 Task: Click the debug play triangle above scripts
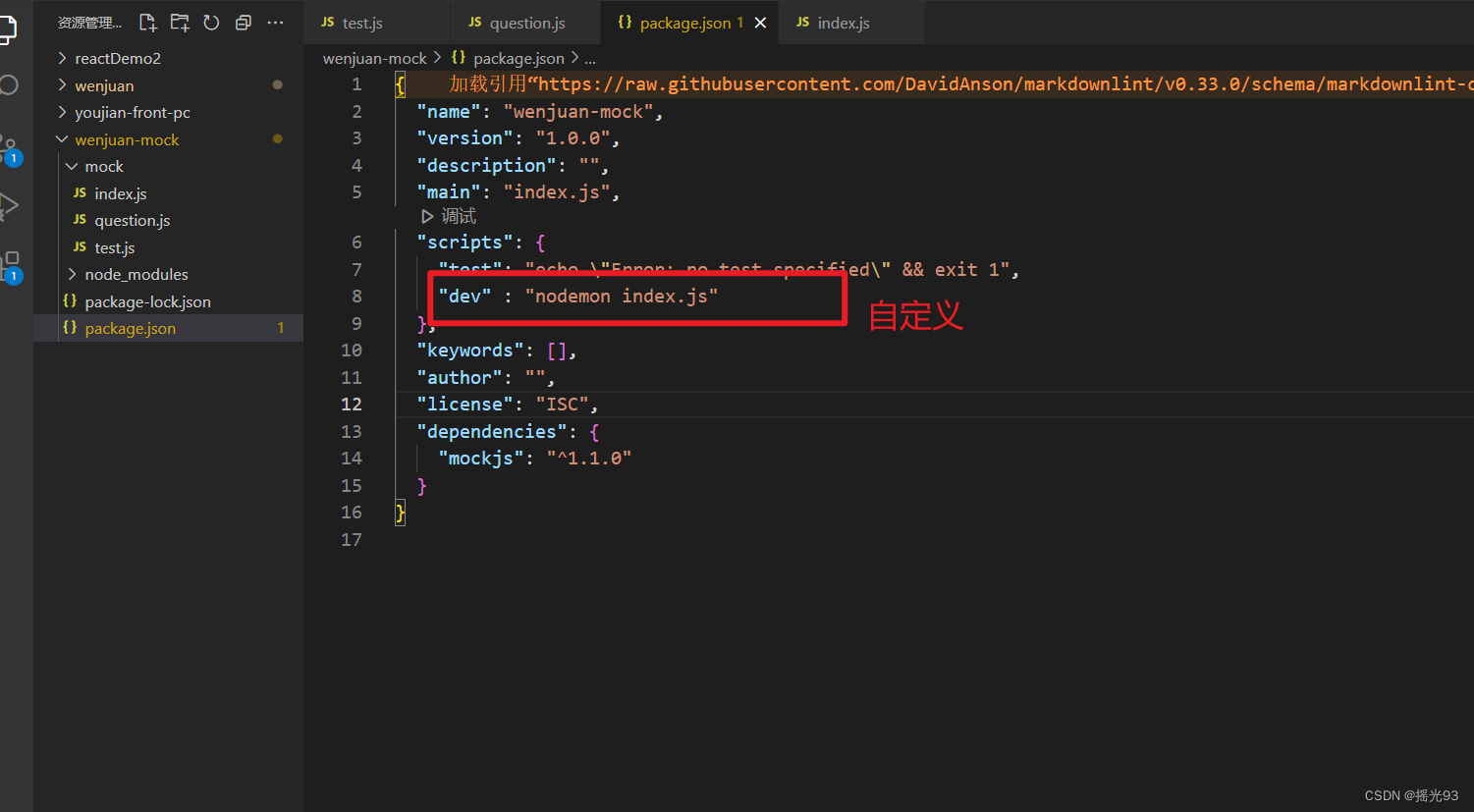[427, 216]
